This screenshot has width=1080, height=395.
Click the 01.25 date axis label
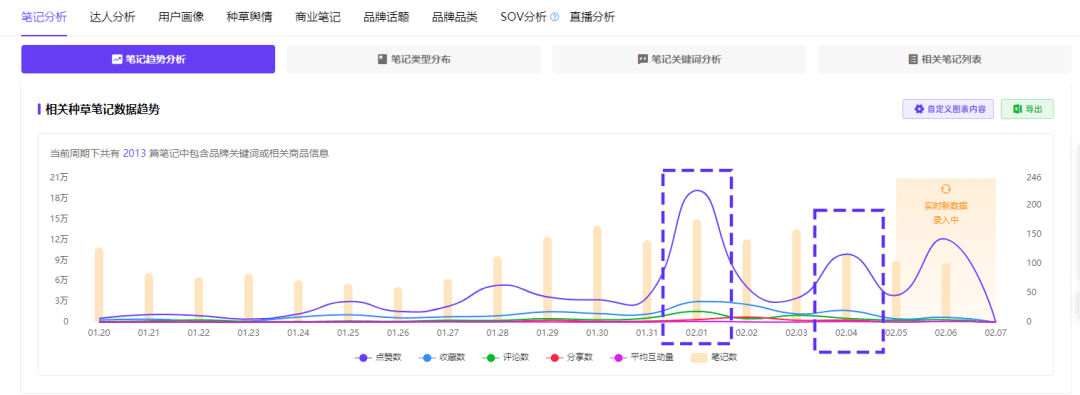(348, 333)
